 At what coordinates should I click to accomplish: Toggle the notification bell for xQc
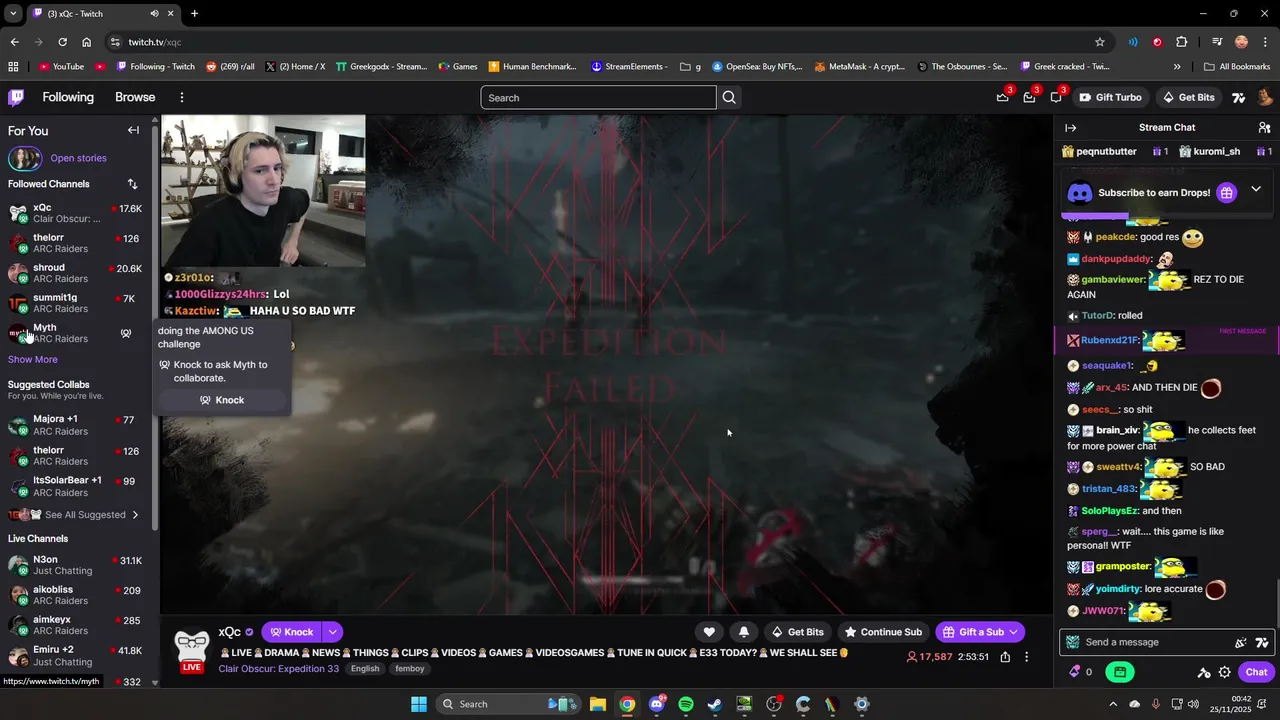tap(744, 632)
